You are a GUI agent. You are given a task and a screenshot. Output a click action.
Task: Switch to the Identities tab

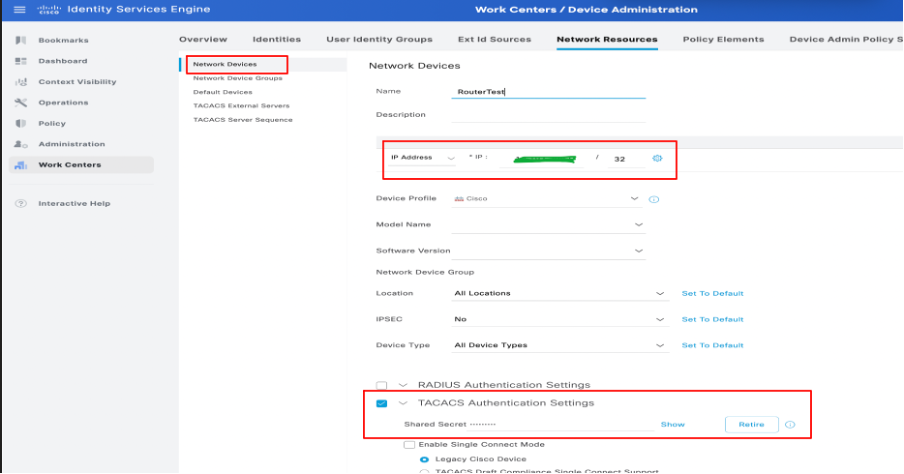(277, 39)
